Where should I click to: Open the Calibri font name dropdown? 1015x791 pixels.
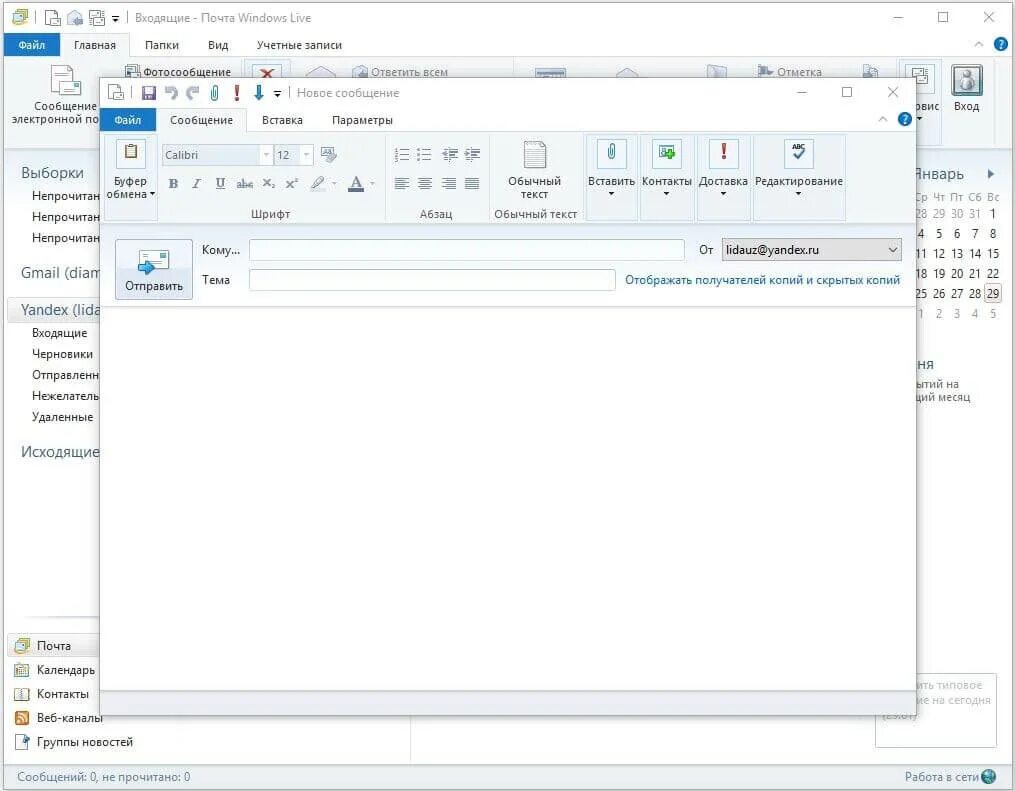click(x=265, y=155)
